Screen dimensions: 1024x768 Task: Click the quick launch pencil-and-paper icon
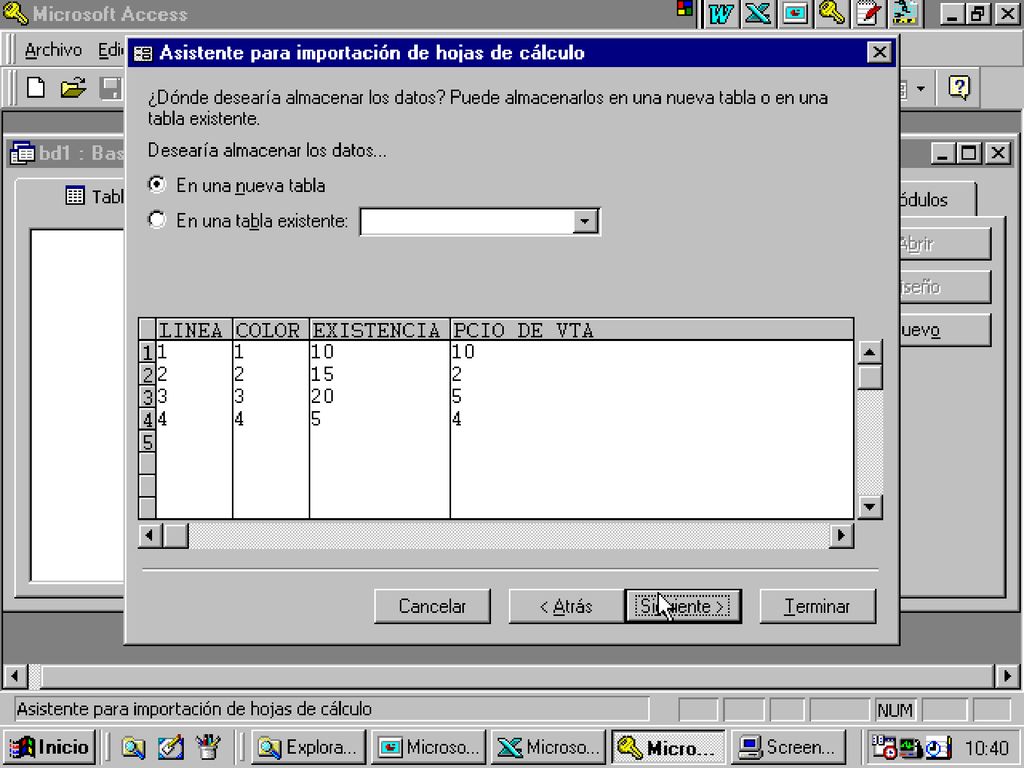[x=170, y=747]
